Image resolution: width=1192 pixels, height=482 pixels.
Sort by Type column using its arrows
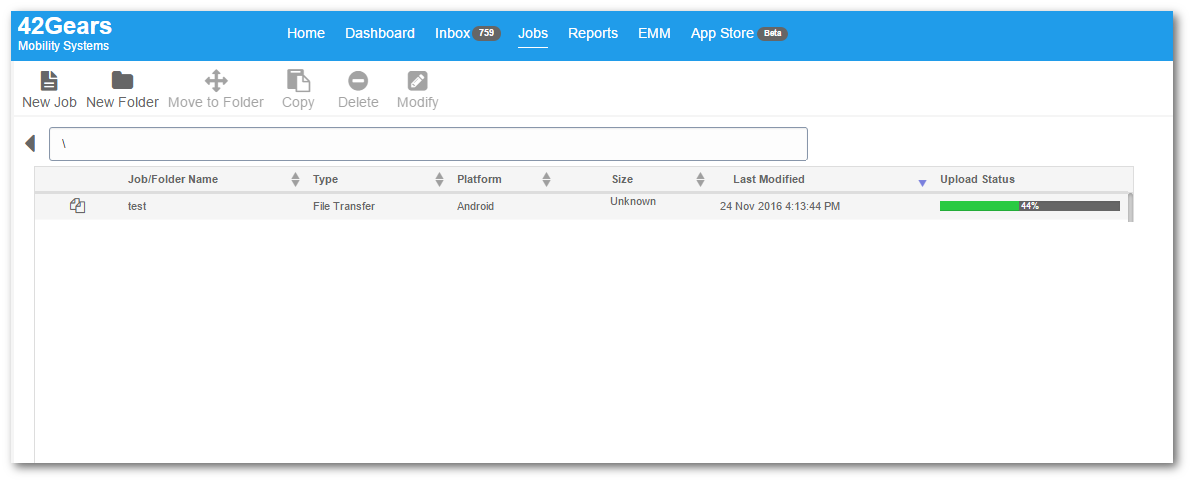pyautogui.click(x=439, y=179)
